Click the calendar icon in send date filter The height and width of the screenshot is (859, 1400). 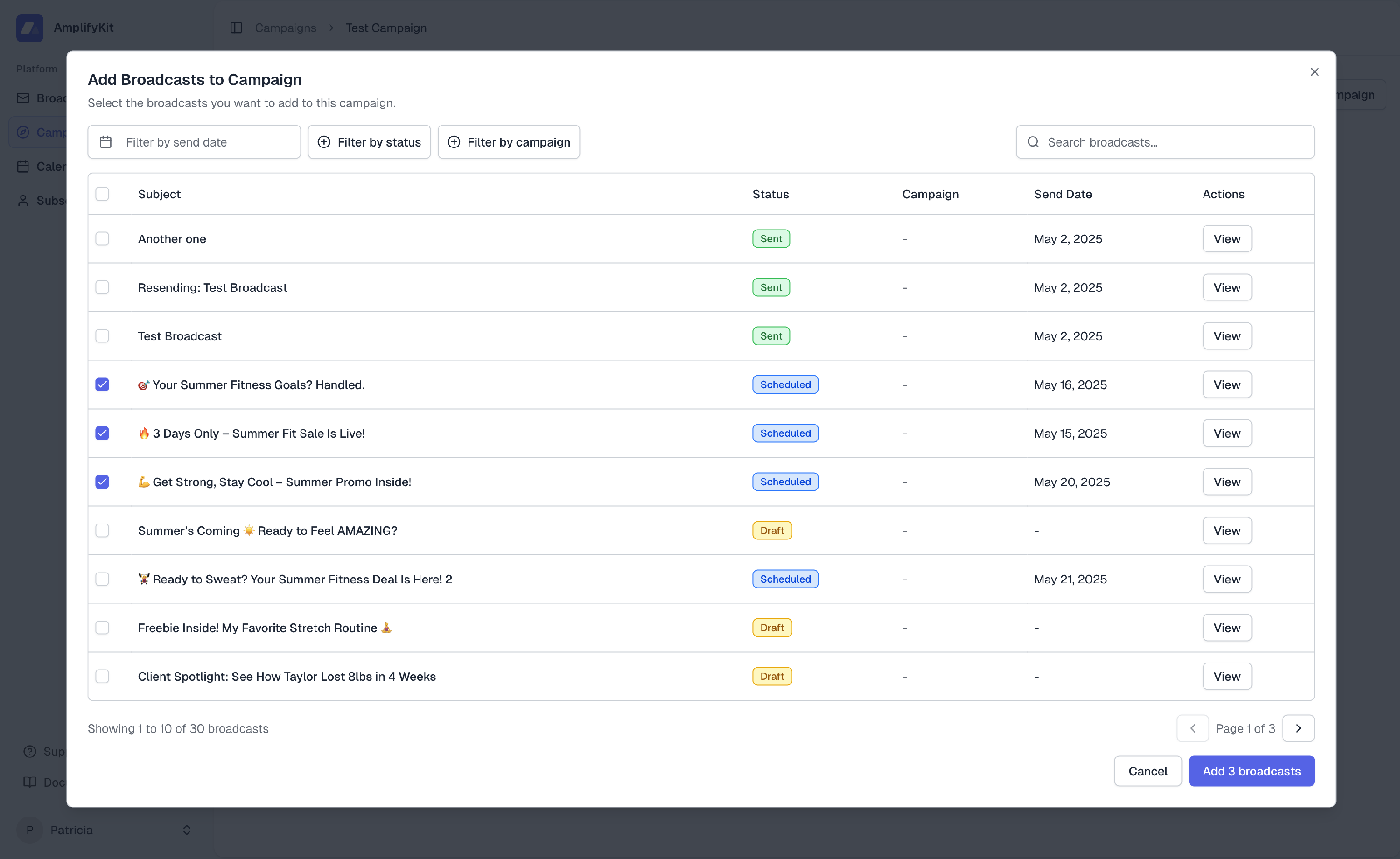(105, 142)
